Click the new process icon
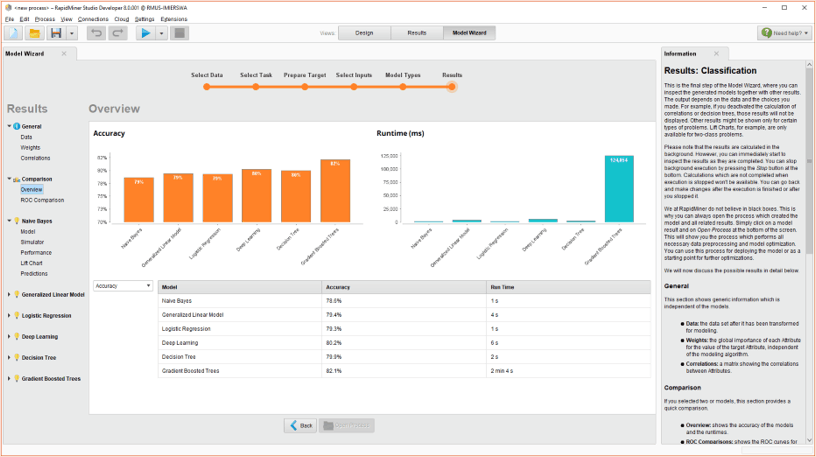Image resolution: width=816 pixels, height=457 pixels. tap(14, 33)
